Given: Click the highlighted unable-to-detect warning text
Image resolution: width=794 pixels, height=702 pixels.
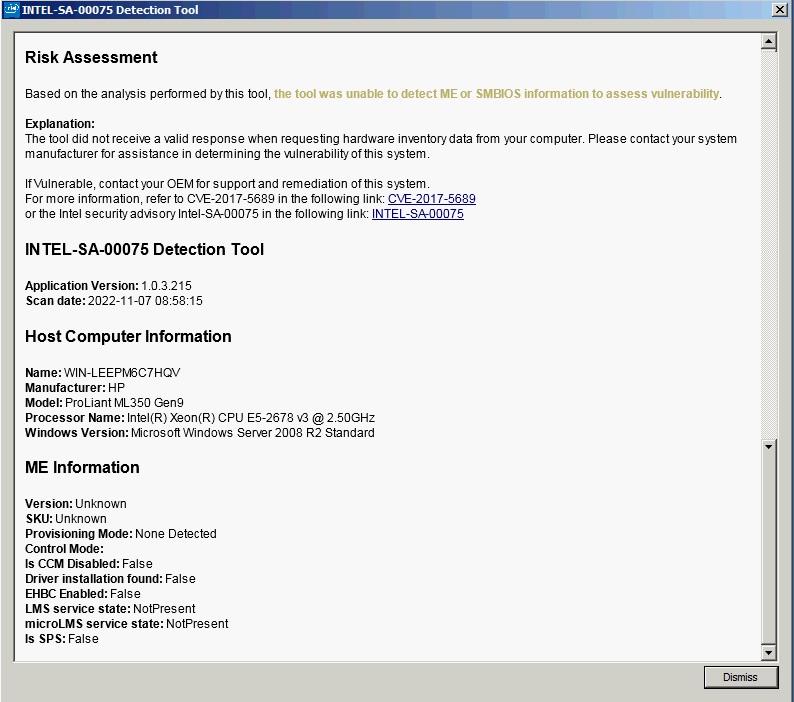Looking at the screenshot, I should [x=496, y=94].
